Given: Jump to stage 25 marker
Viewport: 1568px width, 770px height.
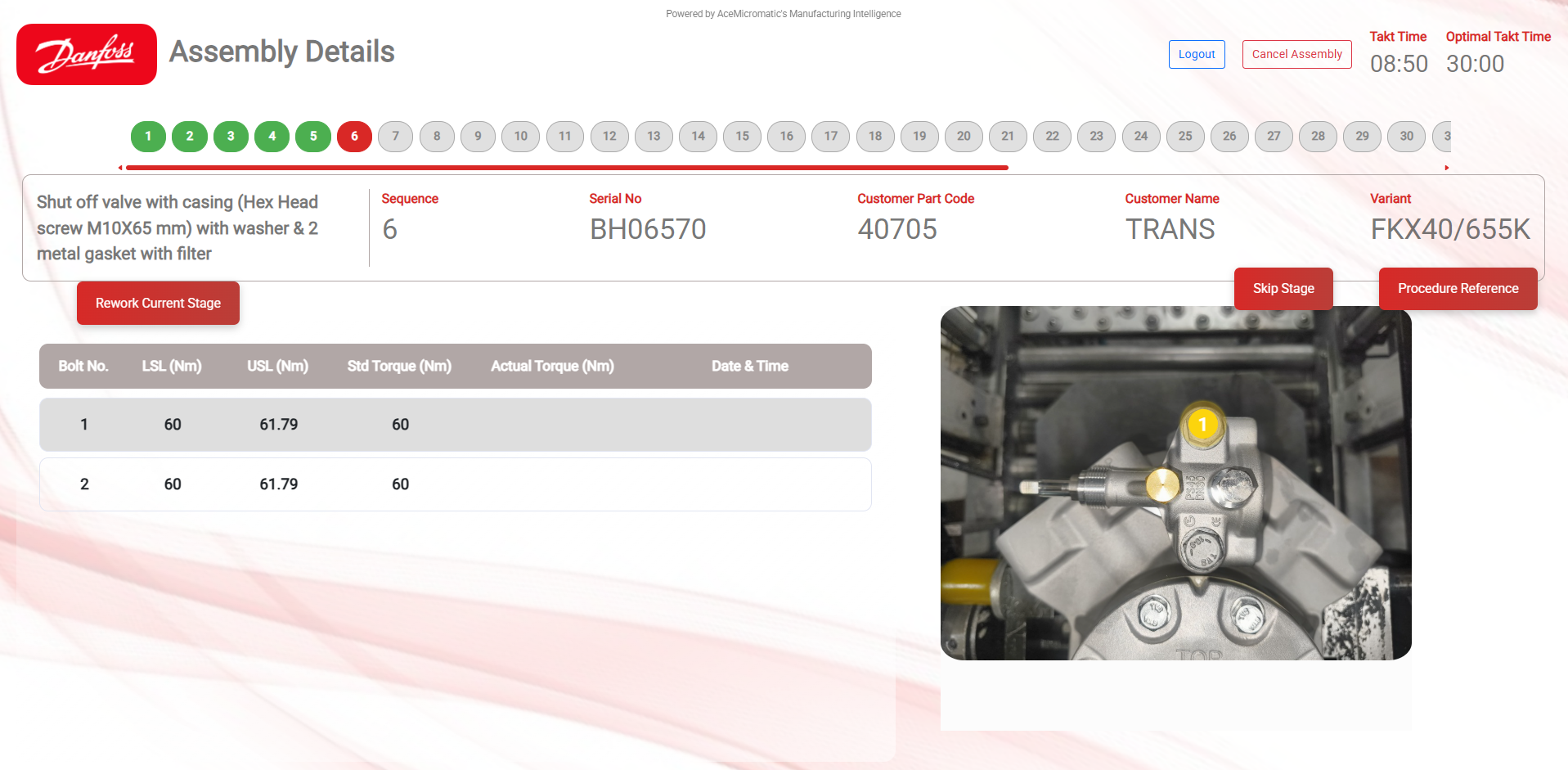Looking at the screenshot, I should [1185, 137].
